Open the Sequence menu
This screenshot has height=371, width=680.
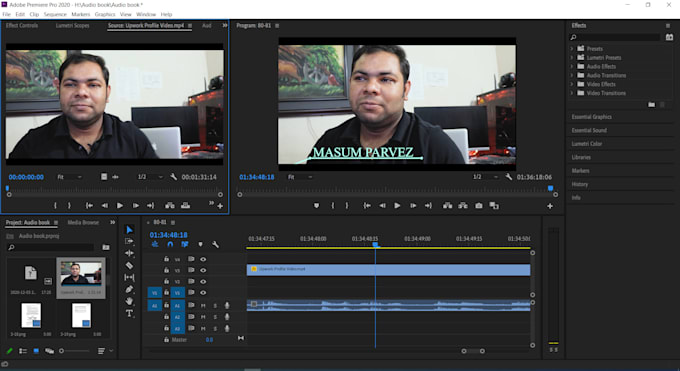[55, 14]
